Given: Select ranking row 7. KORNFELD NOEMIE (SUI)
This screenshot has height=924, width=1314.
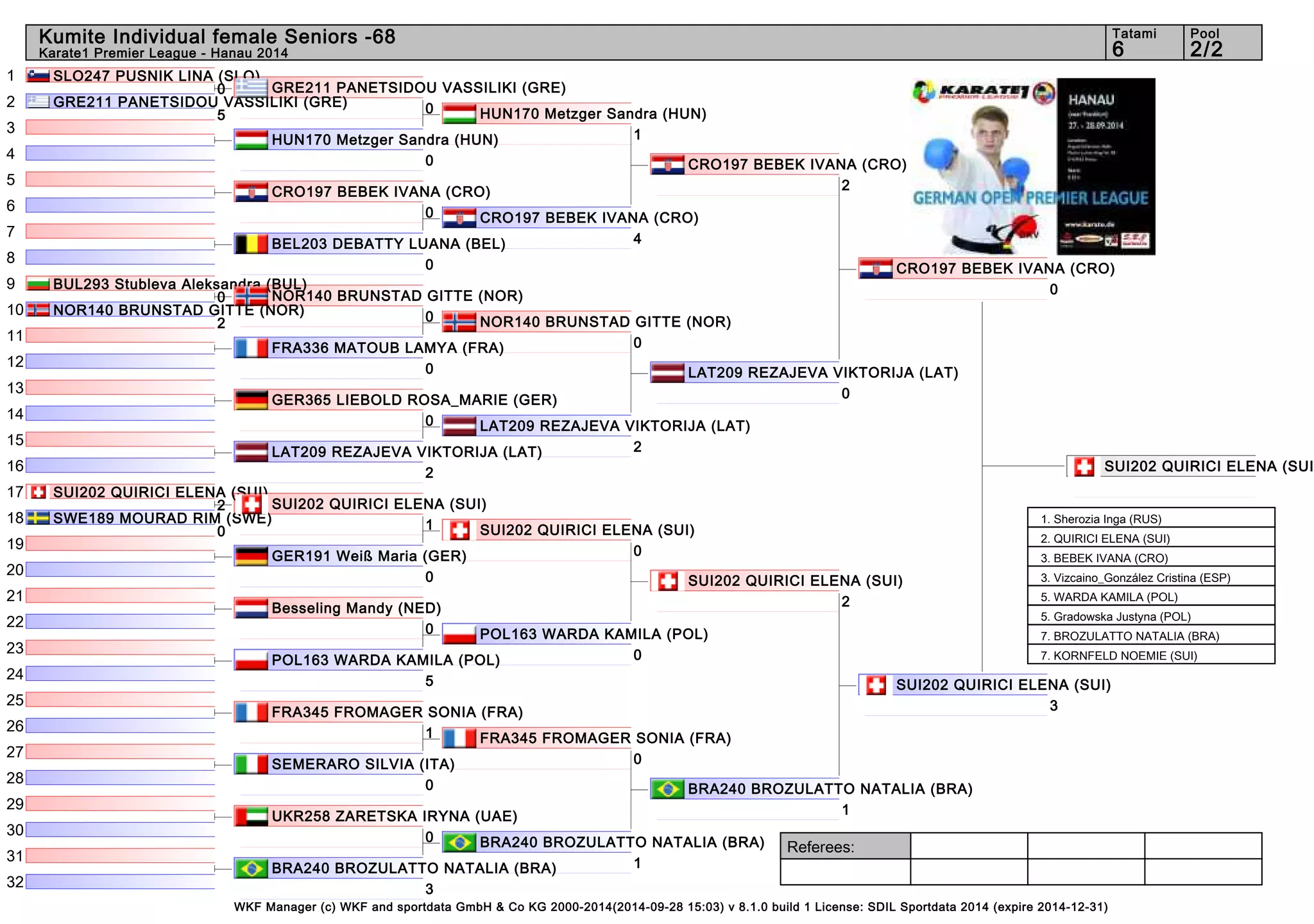Looking at the screenshot, I should point(1151,655).
